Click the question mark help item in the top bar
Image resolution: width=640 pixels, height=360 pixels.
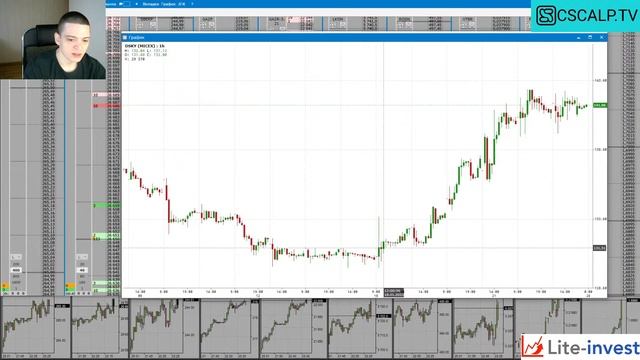coord(192,4)
